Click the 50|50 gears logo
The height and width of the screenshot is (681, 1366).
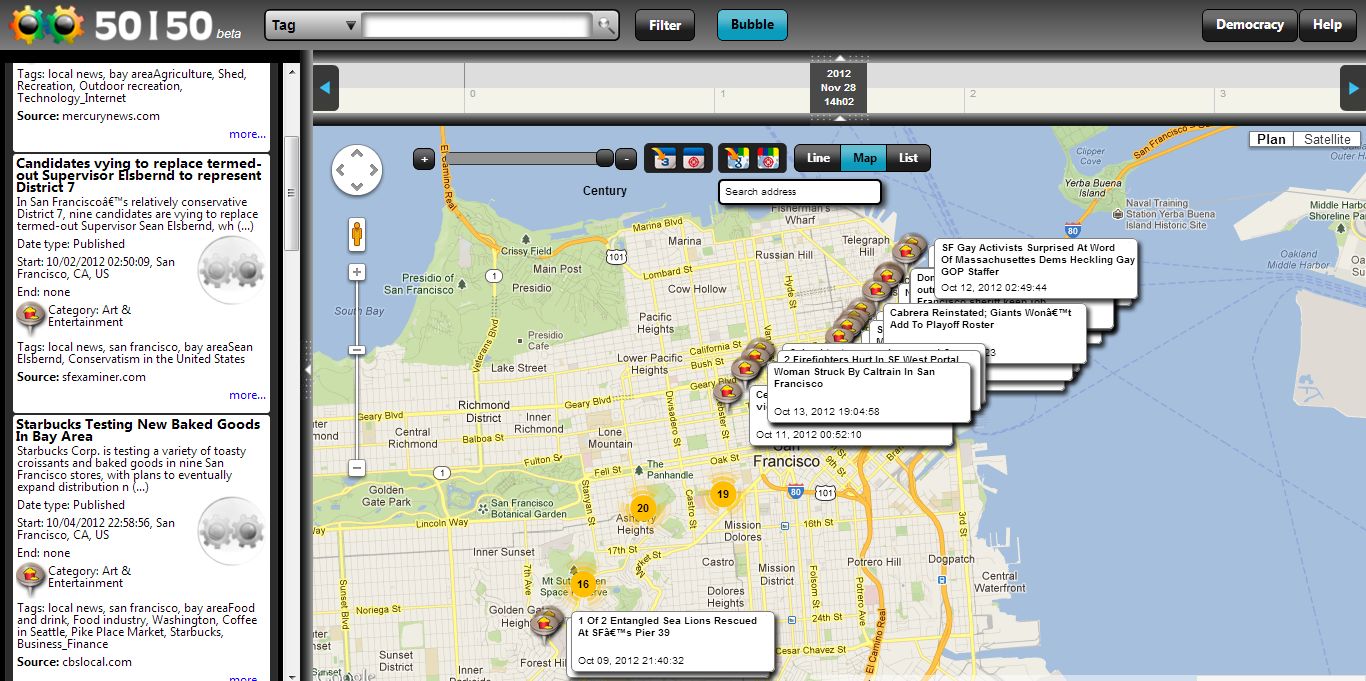(x=47, y=24)
